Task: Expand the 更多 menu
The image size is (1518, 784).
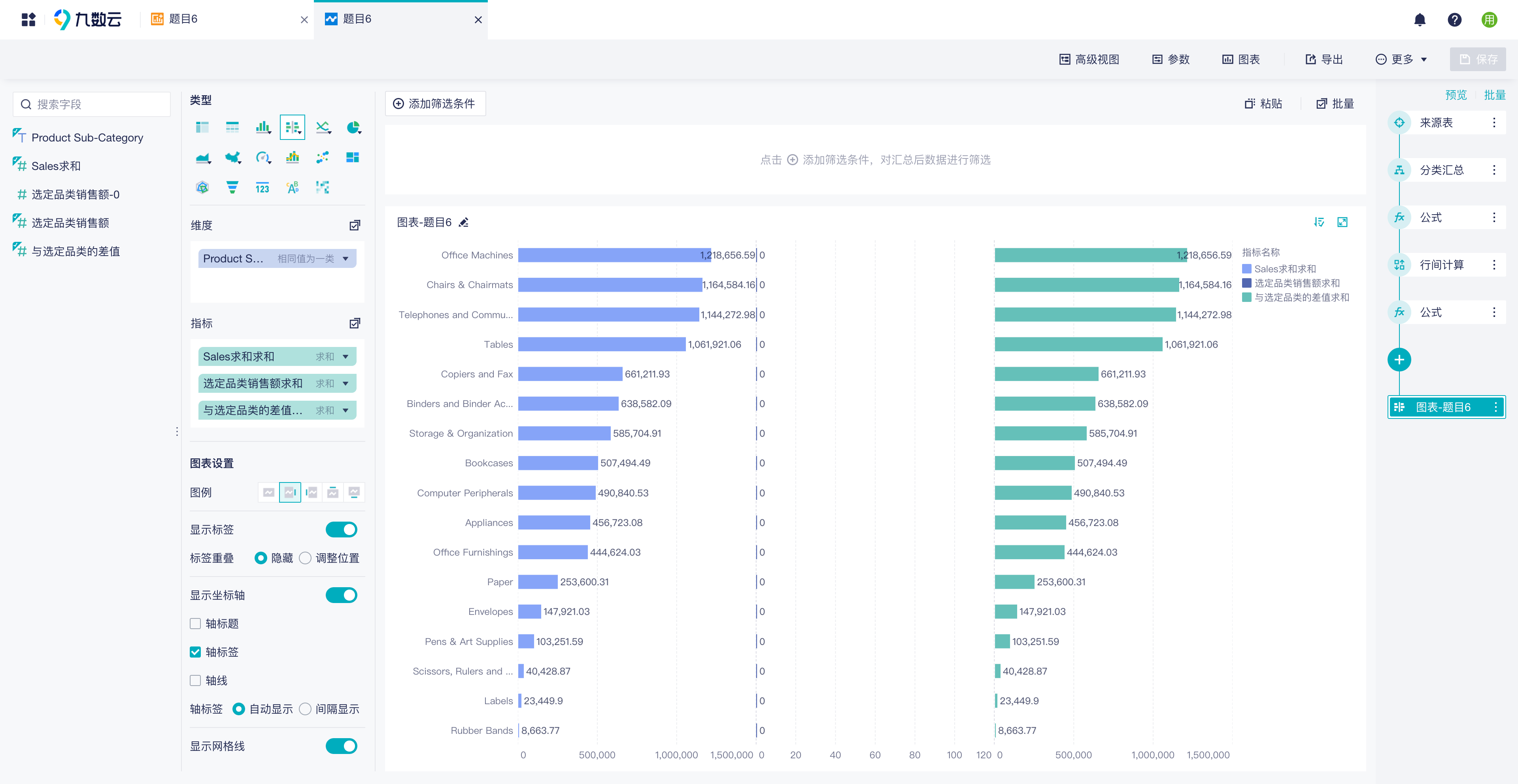Action: (1401, 59)
